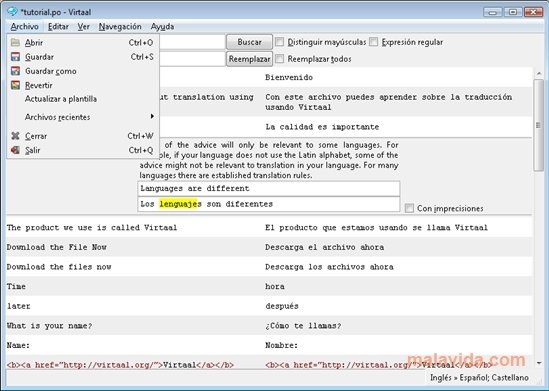The height and width of the screenshot is (391, 549).
Task: Click the search text input field
Action: 192,42
